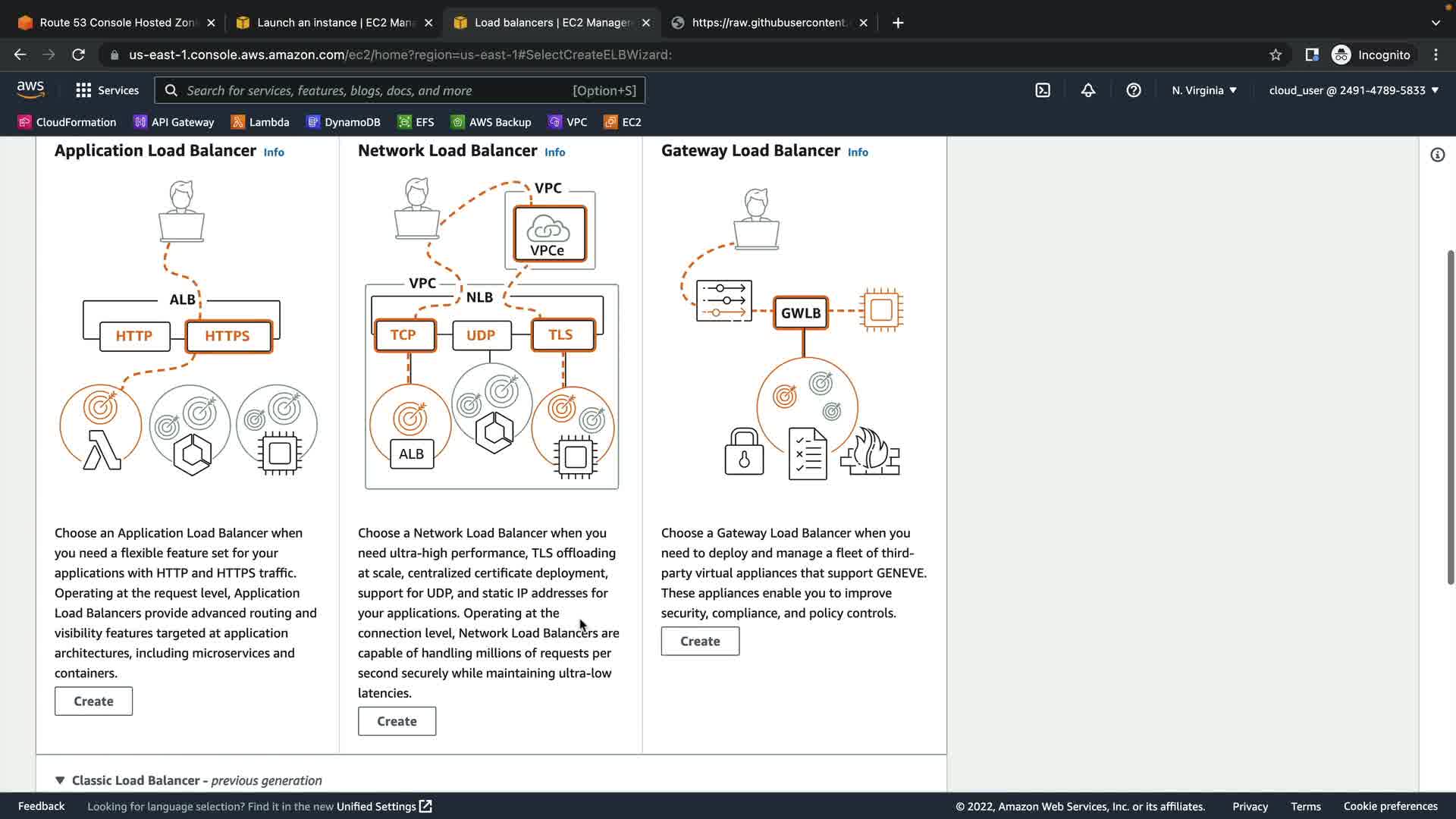Click the info panel icon at right edge
This screenshot has width=1456, height=819.
coord(1437,155)
